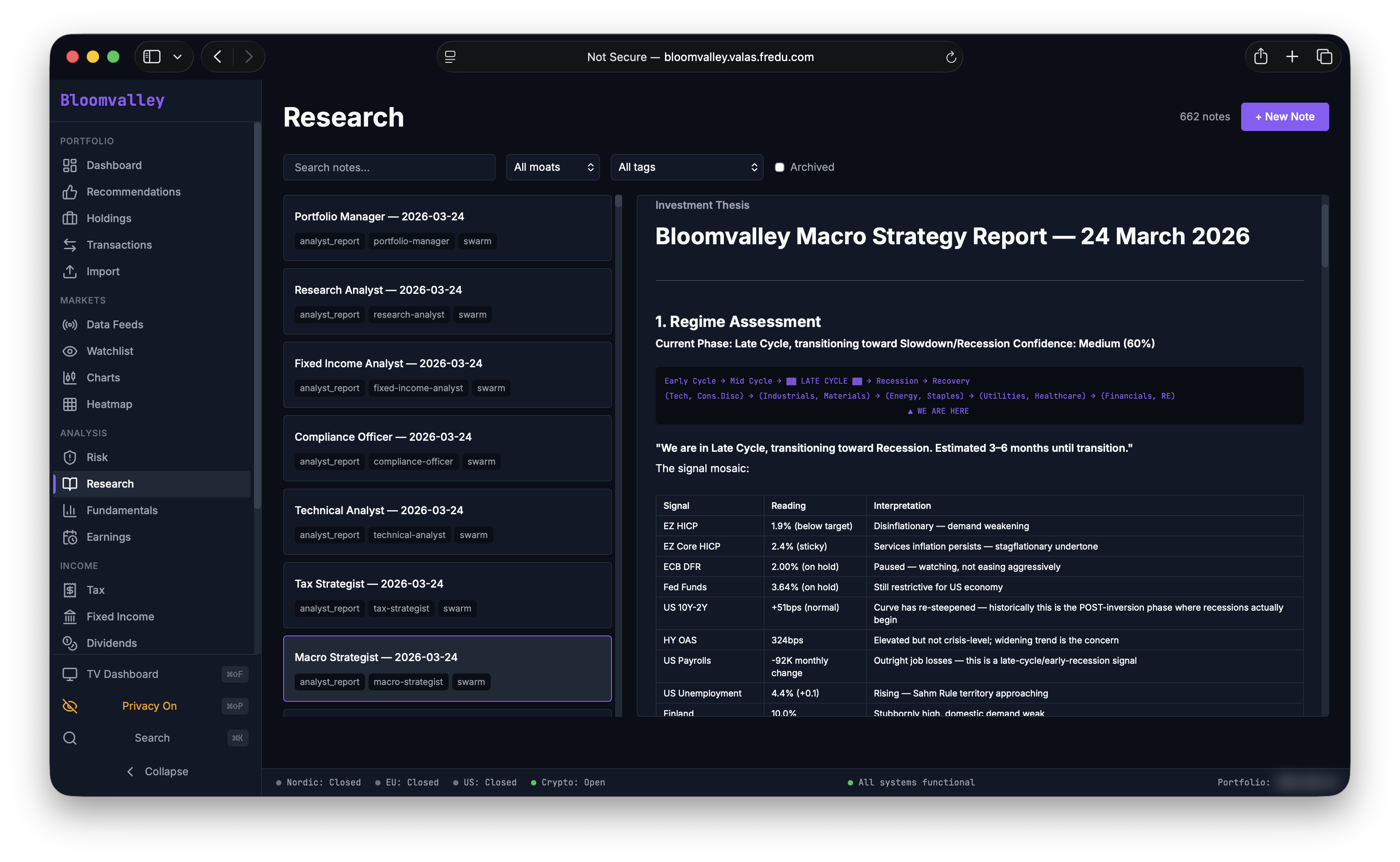1400x862 pixels.
Task: Click the Tax receipt icon
Action: tap(69, 590)
